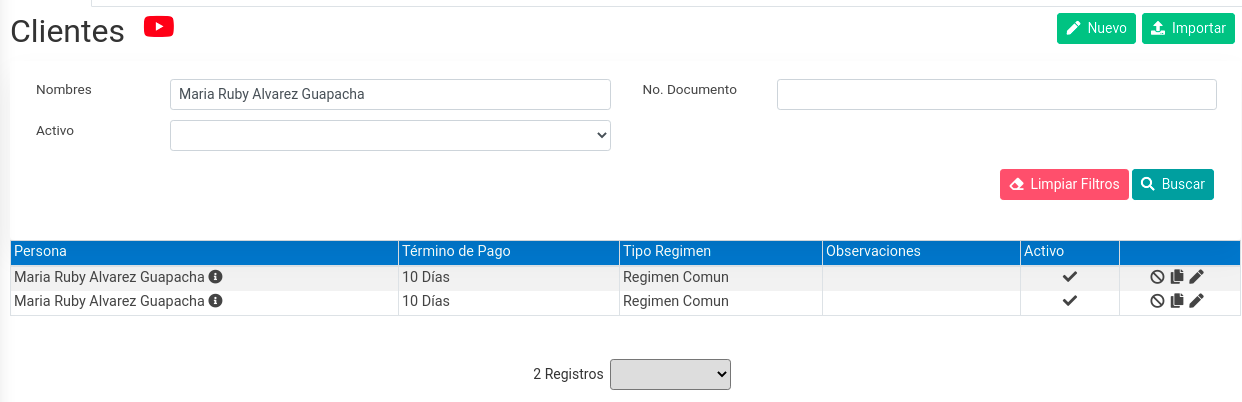Click the Clientes page heading
The image size is (1242, 402).
[67, 31]
